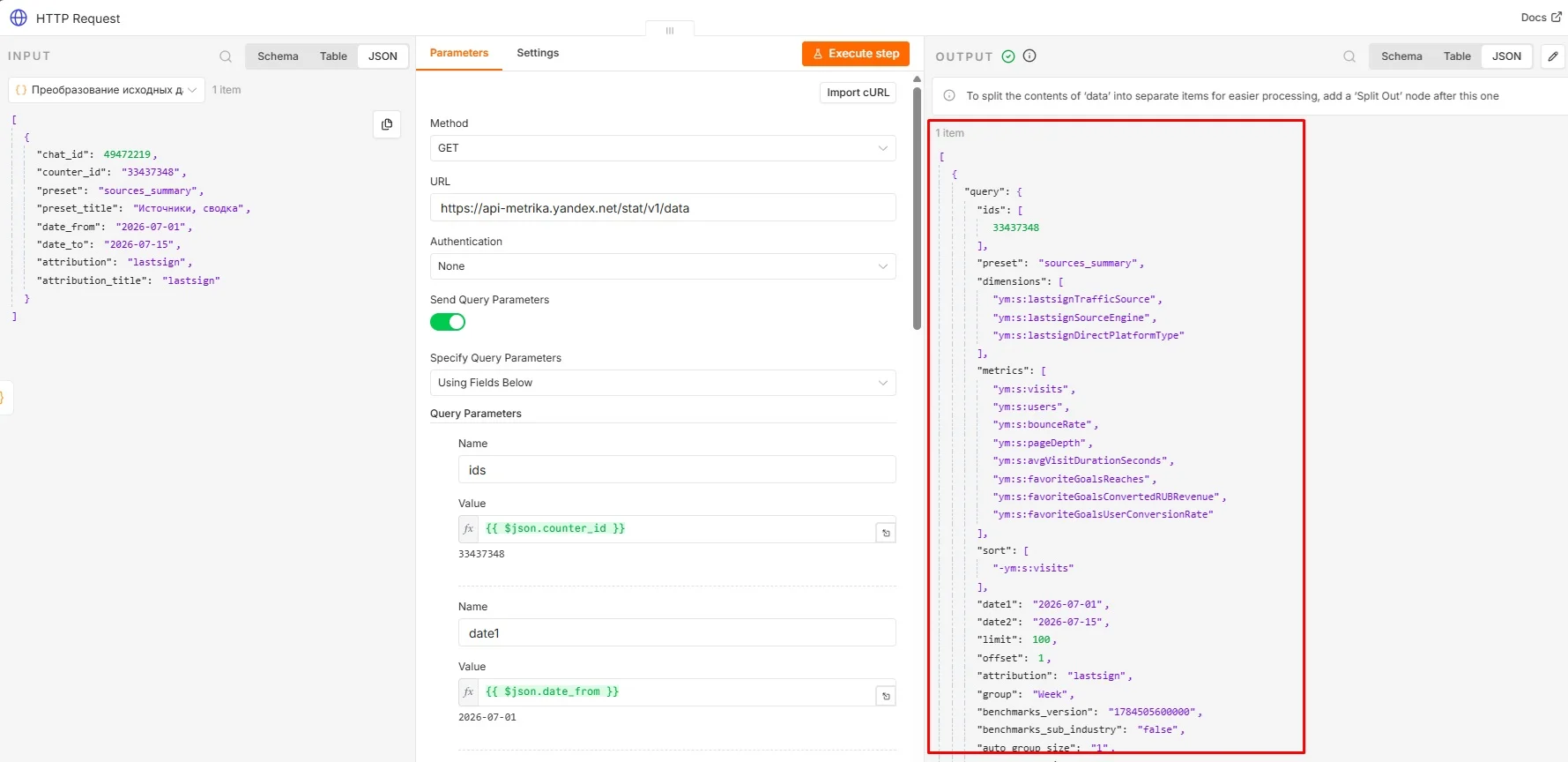Open the input node selector dropdown
The image size is (1568, 762).
pyautogui.click(x=107, y=90)
